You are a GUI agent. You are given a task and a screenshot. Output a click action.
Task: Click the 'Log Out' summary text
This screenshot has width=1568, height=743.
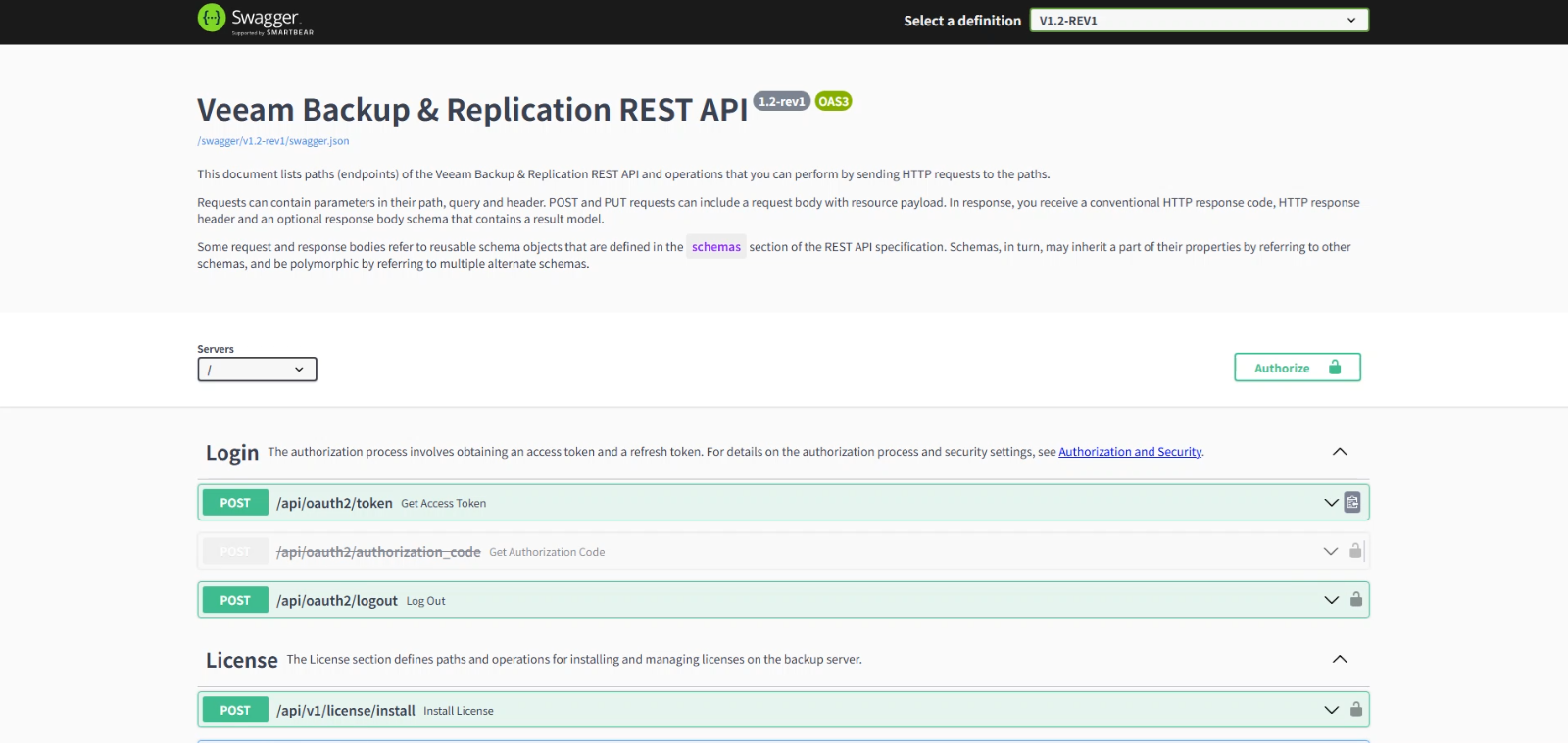[425, 602]
